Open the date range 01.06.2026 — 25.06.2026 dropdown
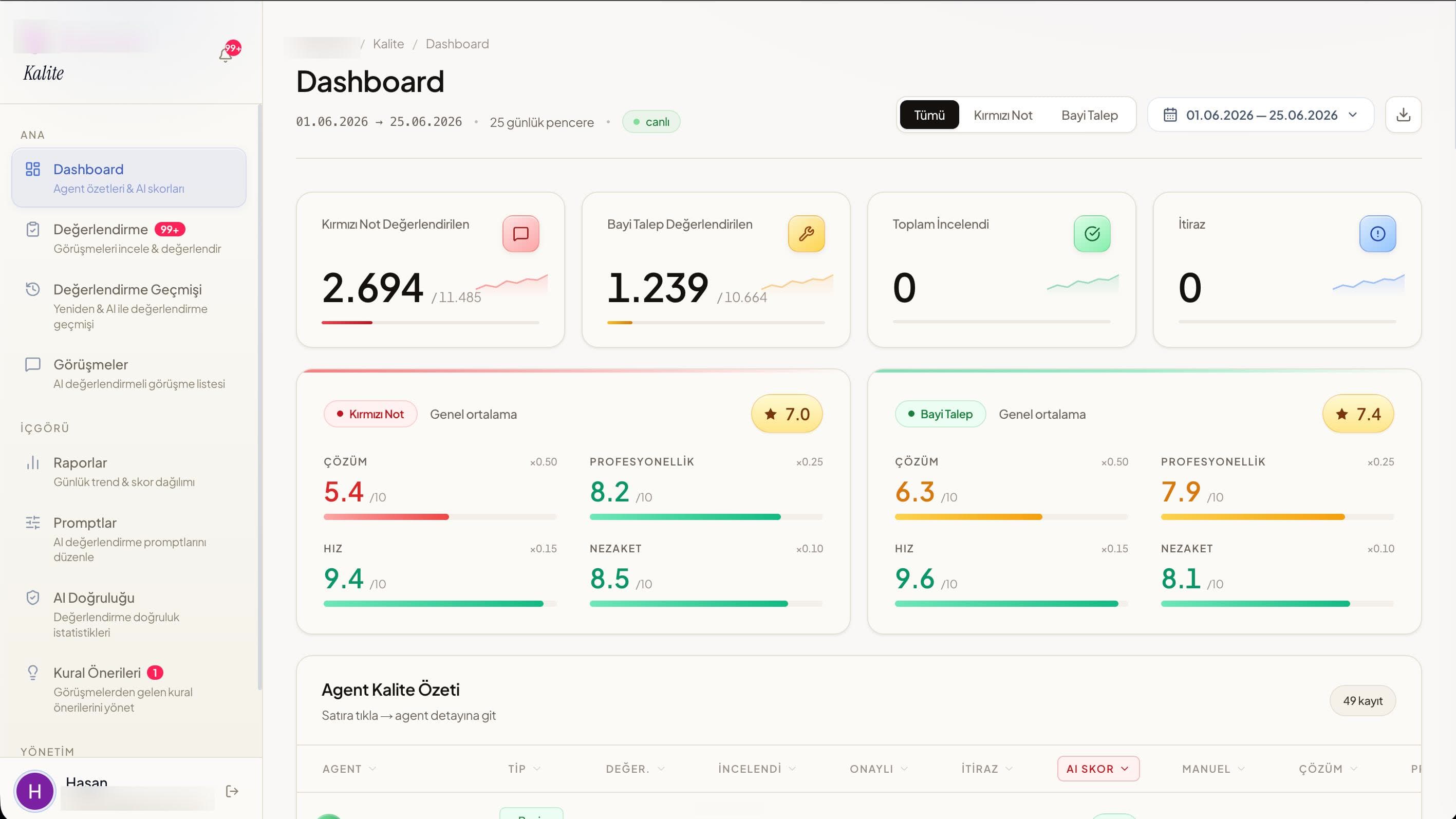 (1260, 115)
